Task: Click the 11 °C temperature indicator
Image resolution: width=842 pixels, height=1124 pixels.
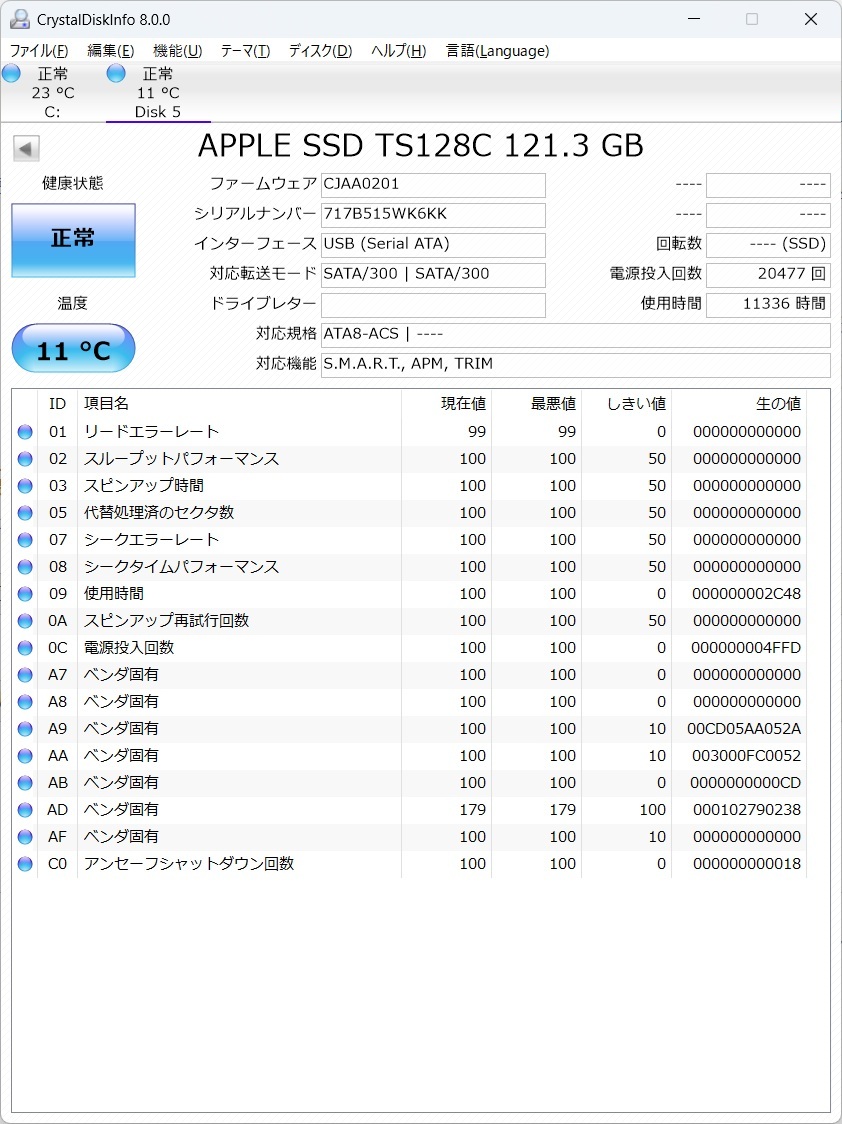Action: pyautogui.click(x=73, y=348)
